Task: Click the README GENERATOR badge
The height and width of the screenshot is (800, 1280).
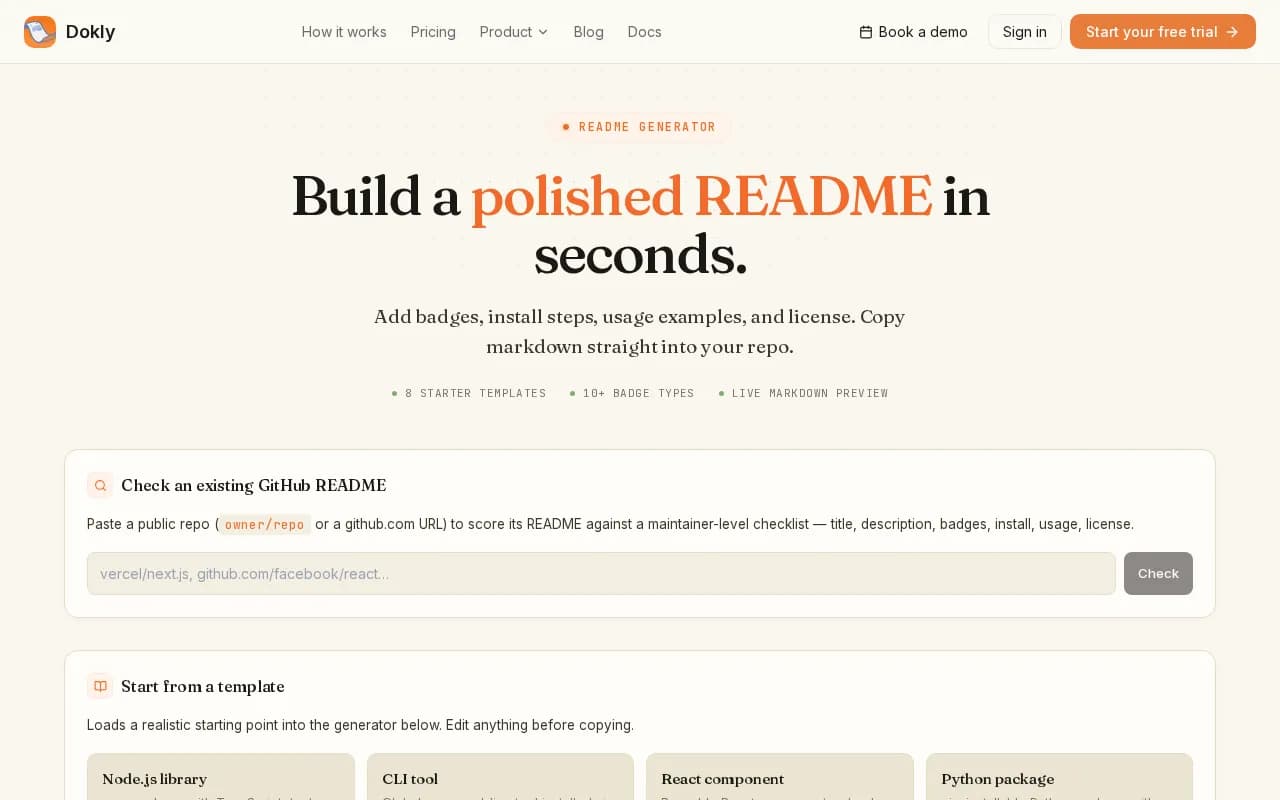Action: pos(639,127)
